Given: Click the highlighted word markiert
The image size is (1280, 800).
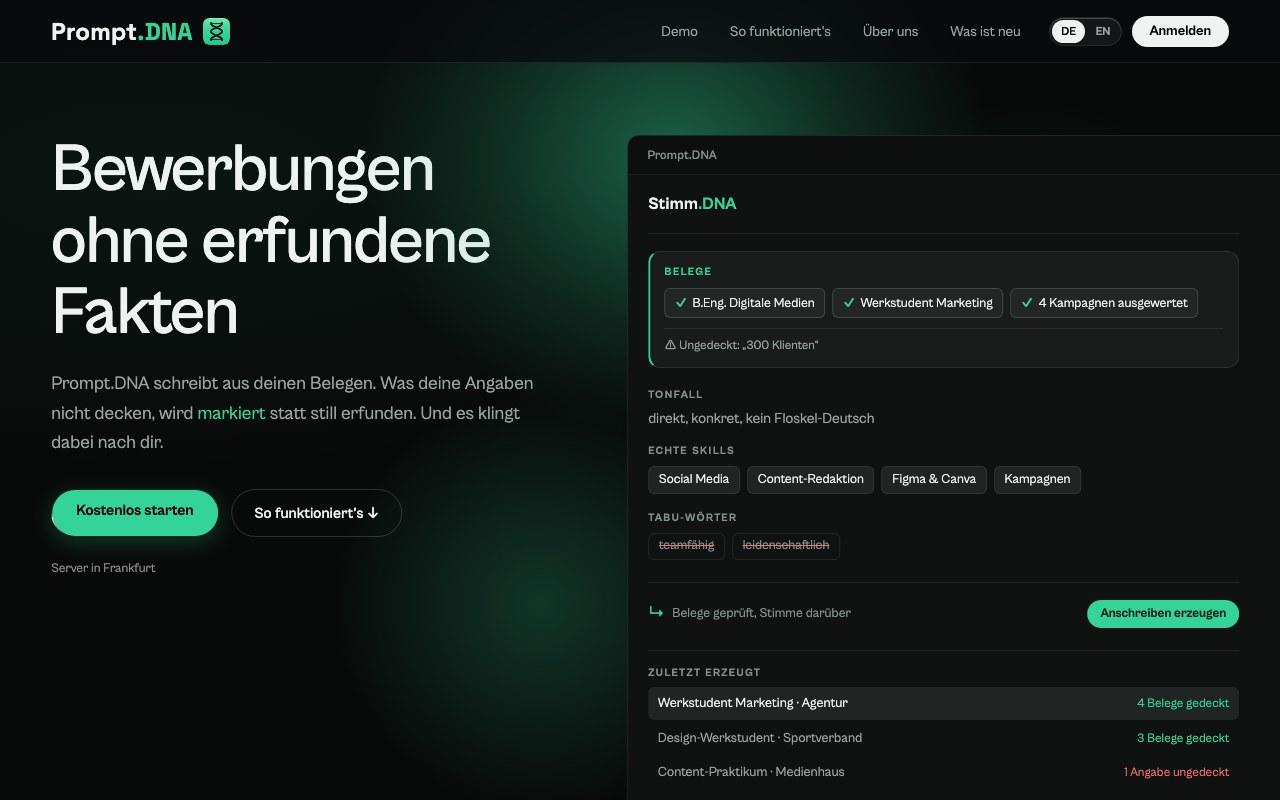Looking at the screenshot, I should [231, 413].
